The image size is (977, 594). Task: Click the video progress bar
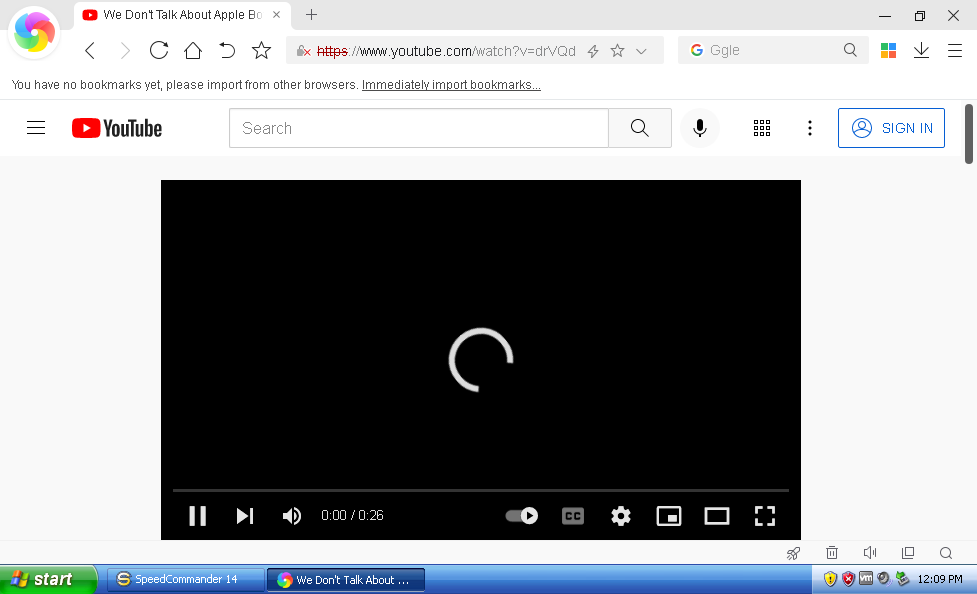[480, 491]
